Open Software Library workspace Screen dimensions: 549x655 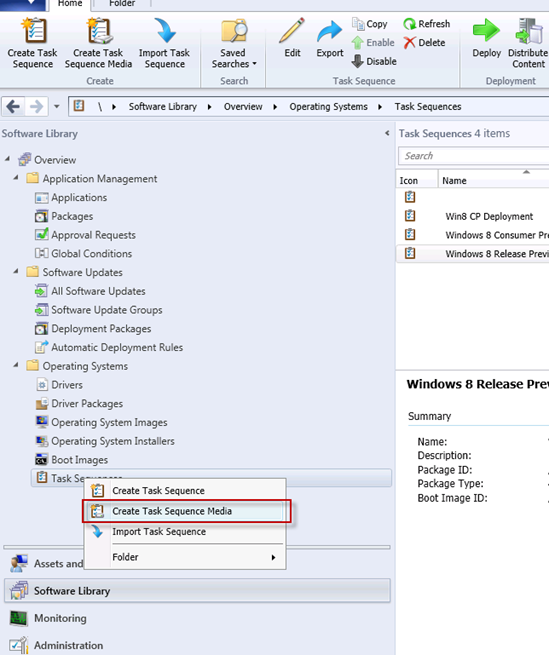(197, 591)
